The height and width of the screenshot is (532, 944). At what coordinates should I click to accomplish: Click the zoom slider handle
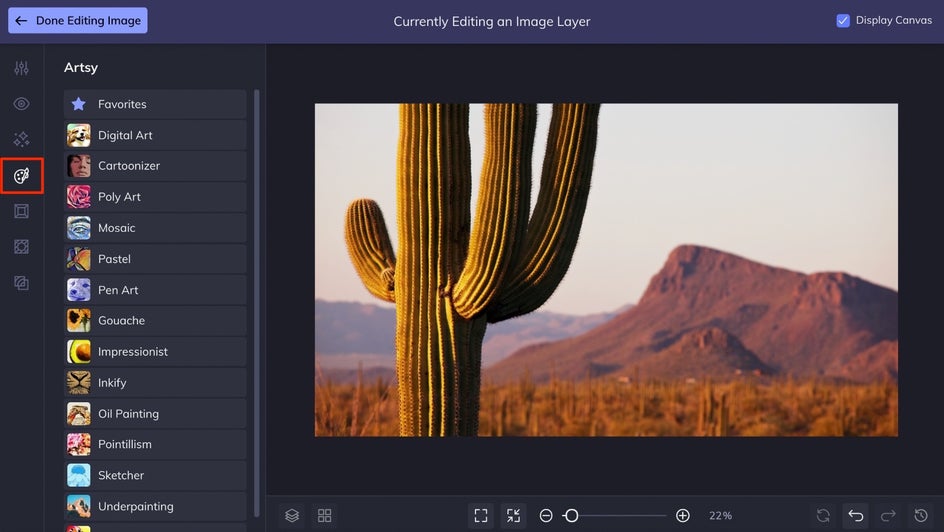pyautogui.click(x=571, y=516)
